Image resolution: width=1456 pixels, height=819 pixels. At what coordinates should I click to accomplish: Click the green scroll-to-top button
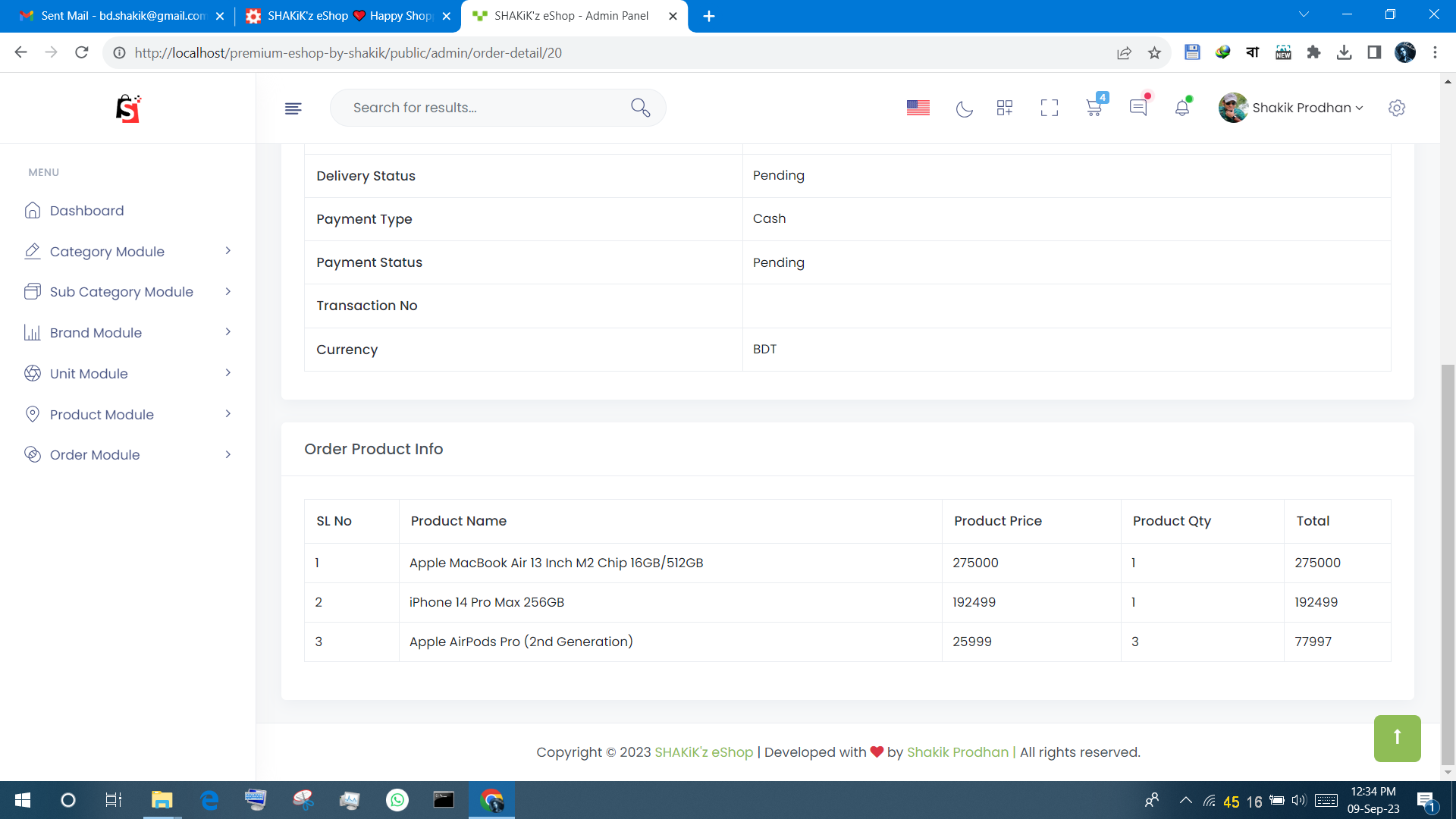coord(1397,738)
